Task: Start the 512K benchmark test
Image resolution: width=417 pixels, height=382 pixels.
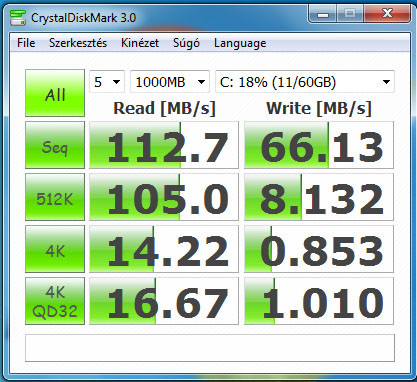Action: coord(55,197)
